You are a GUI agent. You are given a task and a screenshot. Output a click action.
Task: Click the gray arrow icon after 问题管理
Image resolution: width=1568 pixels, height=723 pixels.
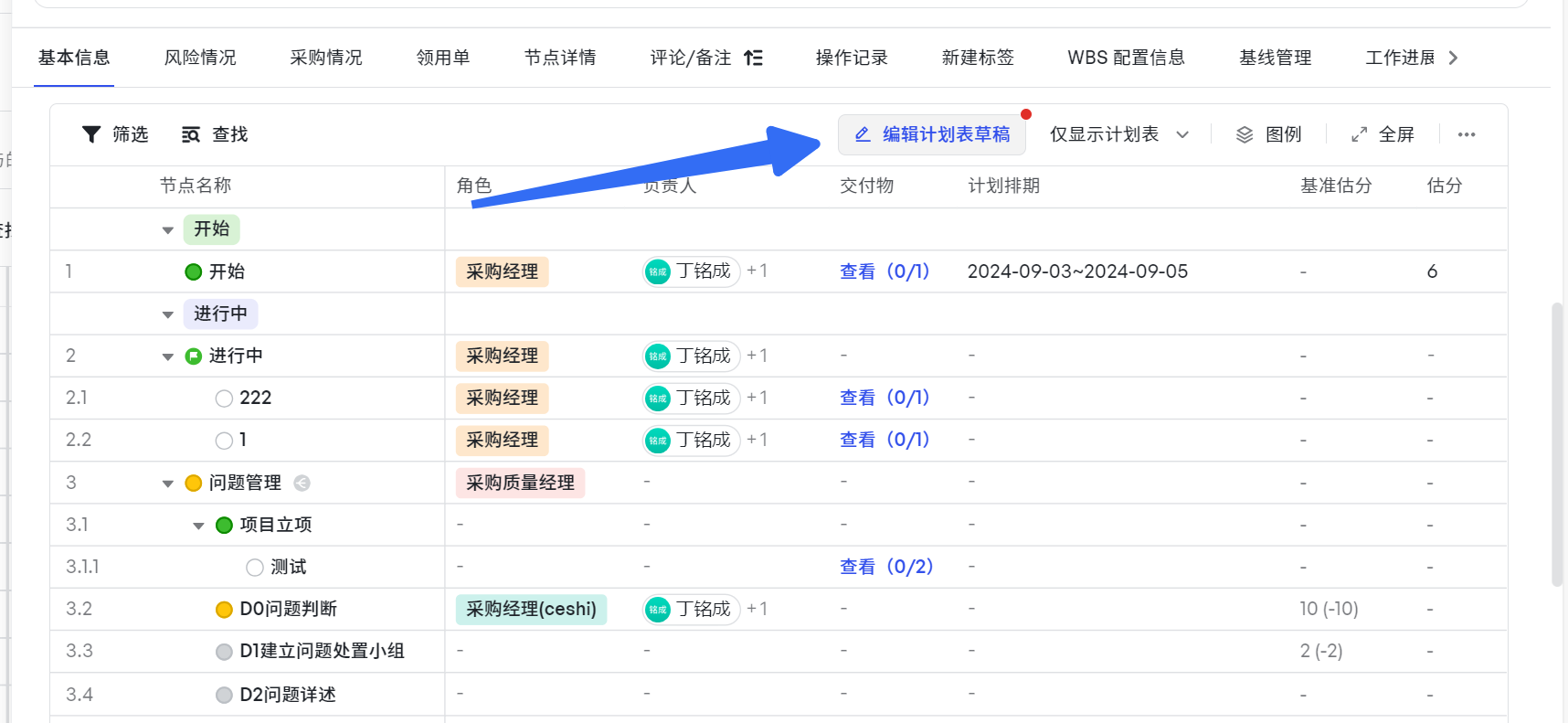coord(302,483)
